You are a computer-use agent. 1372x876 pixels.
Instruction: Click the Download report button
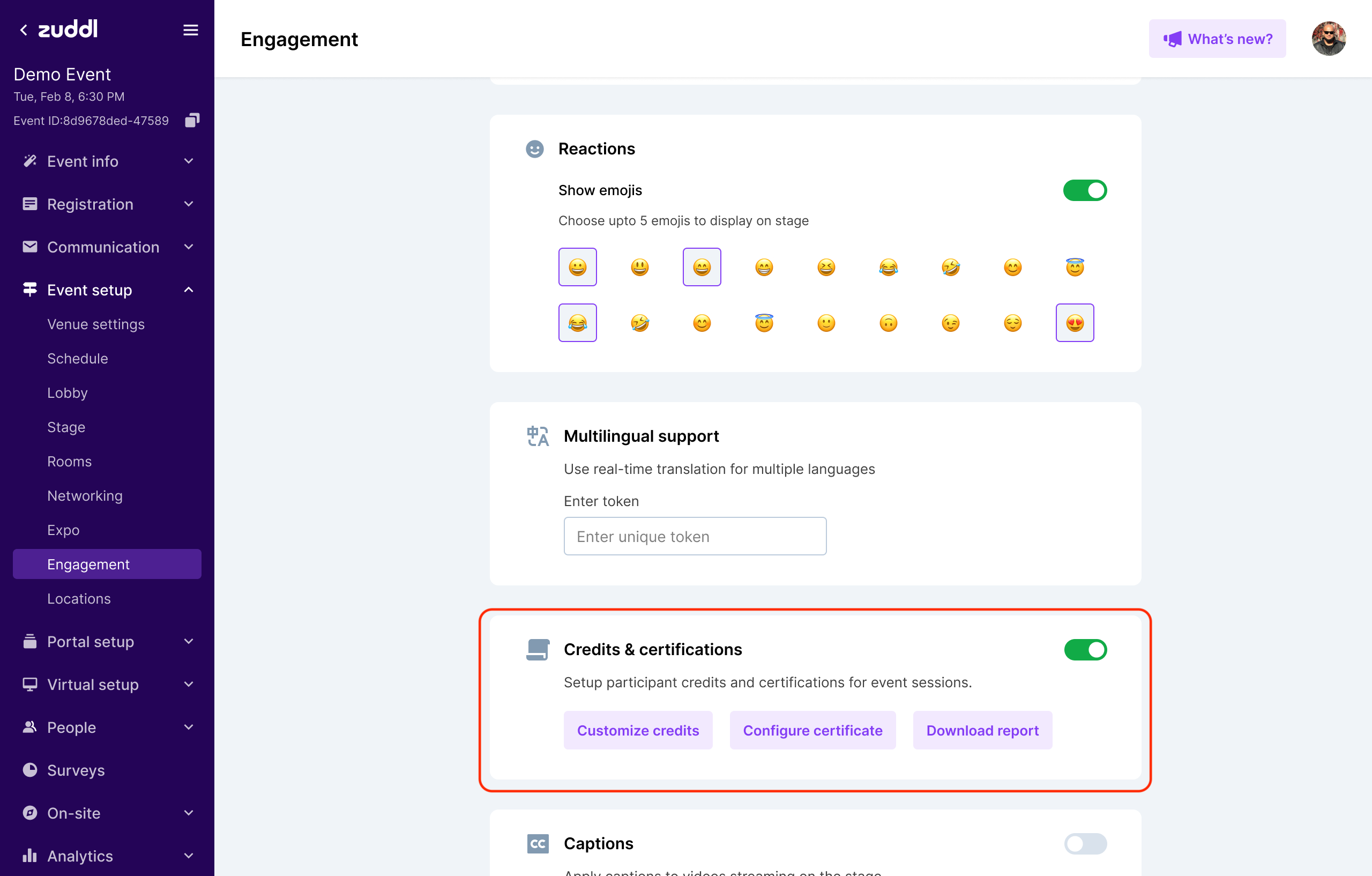click(982, 730)
